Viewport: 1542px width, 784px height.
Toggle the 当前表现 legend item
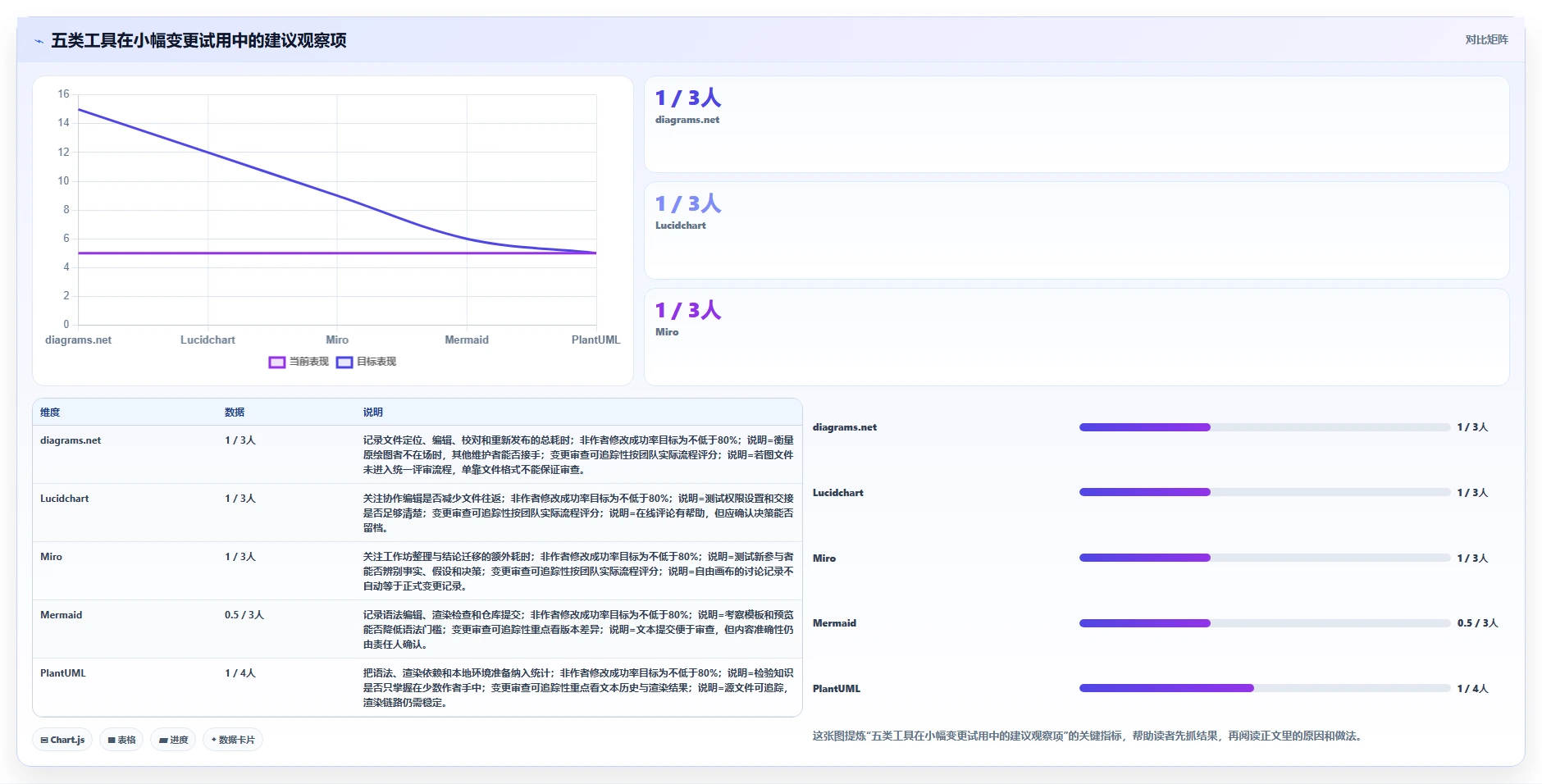pos(299,362)
